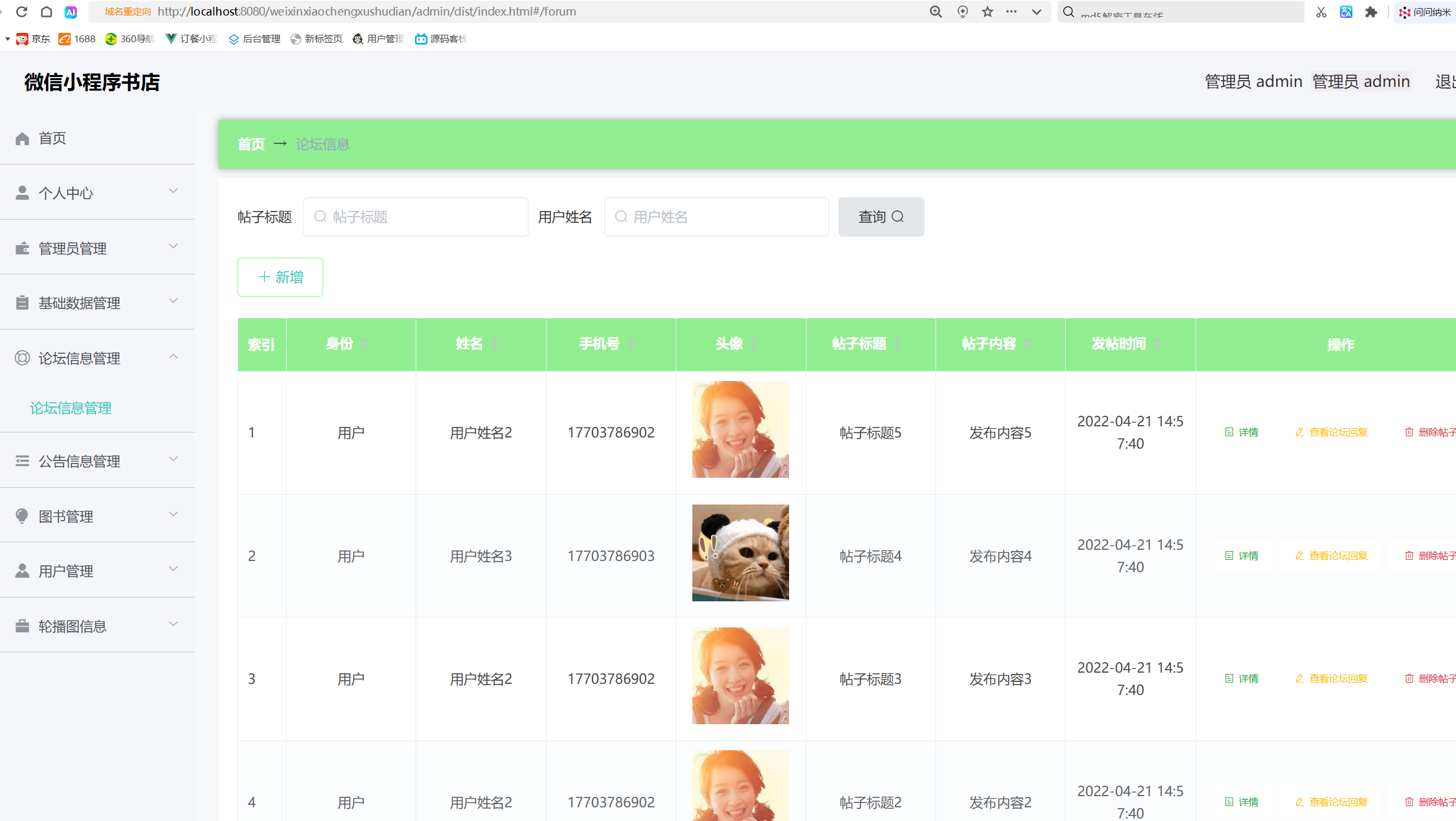This screenshot has height=821, width=1456.
Task: Select the 论坛信息管理 submenu item
Action: coord(70,408)
